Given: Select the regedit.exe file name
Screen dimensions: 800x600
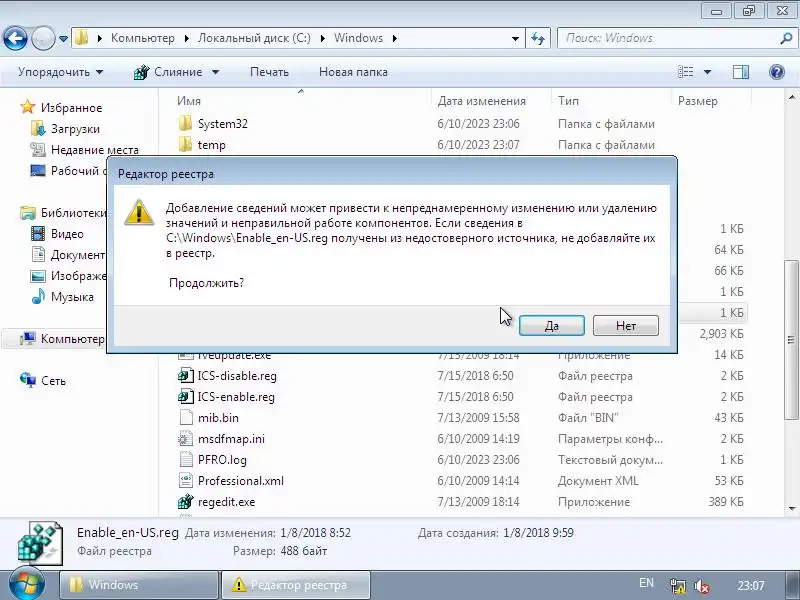Looking at the screenshot, I should (x=227, y=502).
